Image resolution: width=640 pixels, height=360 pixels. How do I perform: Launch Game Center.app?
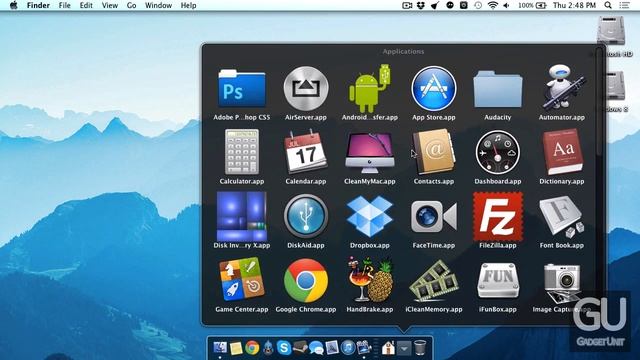pyautogui.click(x=242, y=280)
